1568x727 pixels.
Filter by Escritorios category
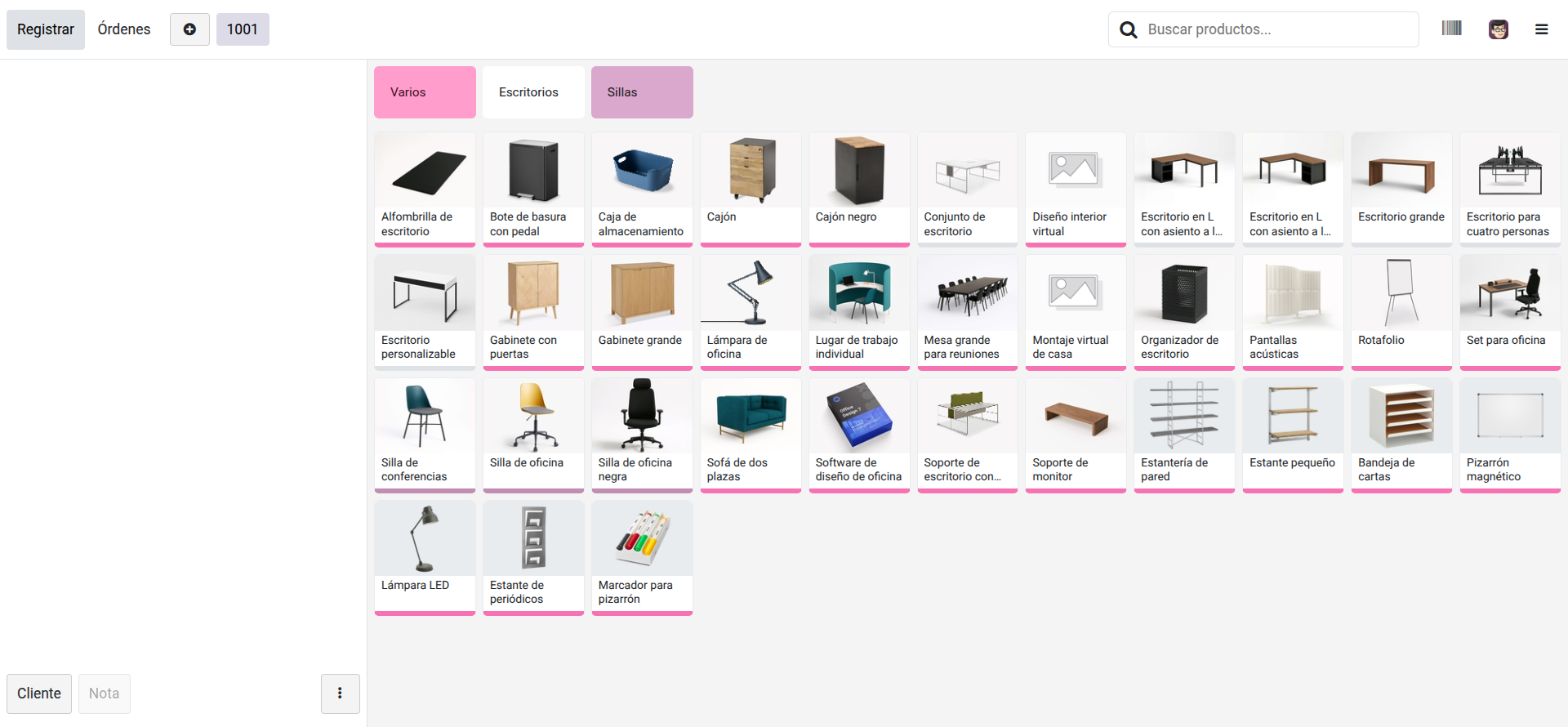533,92
